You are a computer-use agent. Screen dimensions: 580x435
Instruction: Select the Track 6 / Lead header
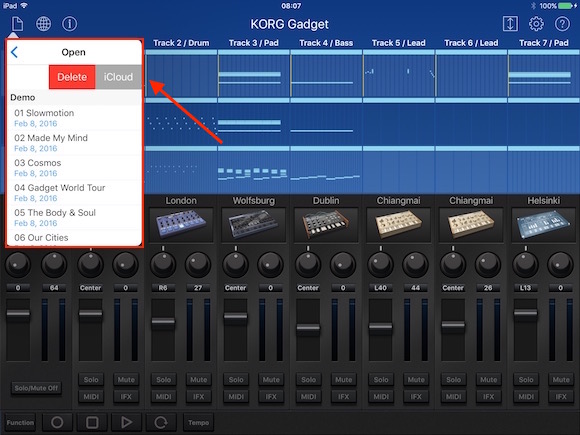pos(471,43)
